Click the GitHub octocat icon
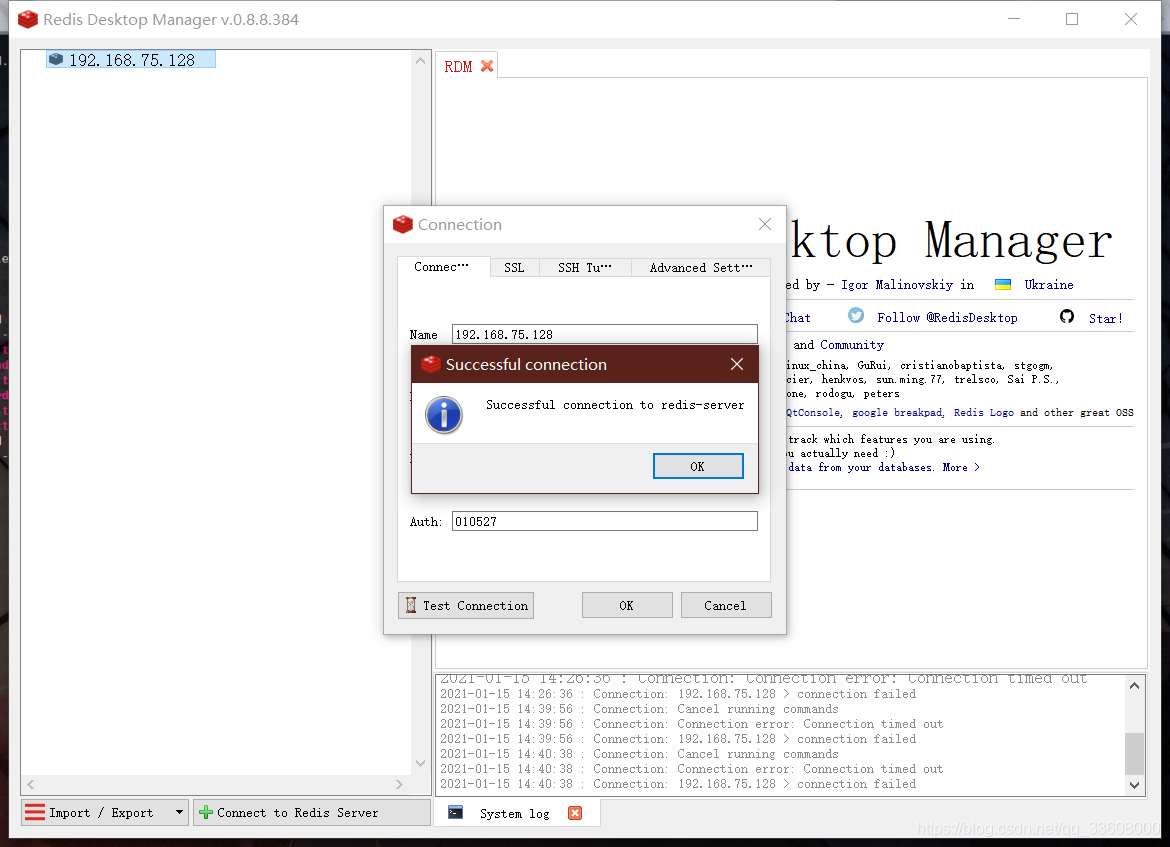 1067,316
